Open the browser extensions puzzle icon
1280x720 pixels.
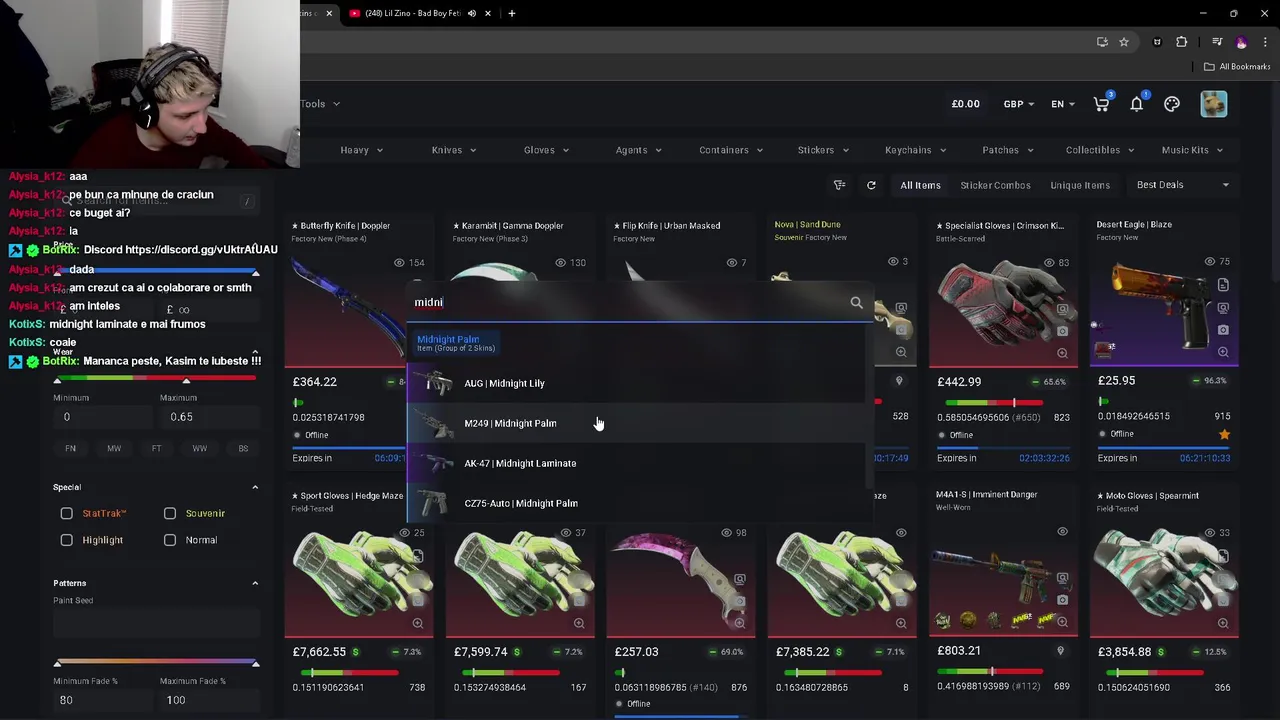pos(1182,42)
